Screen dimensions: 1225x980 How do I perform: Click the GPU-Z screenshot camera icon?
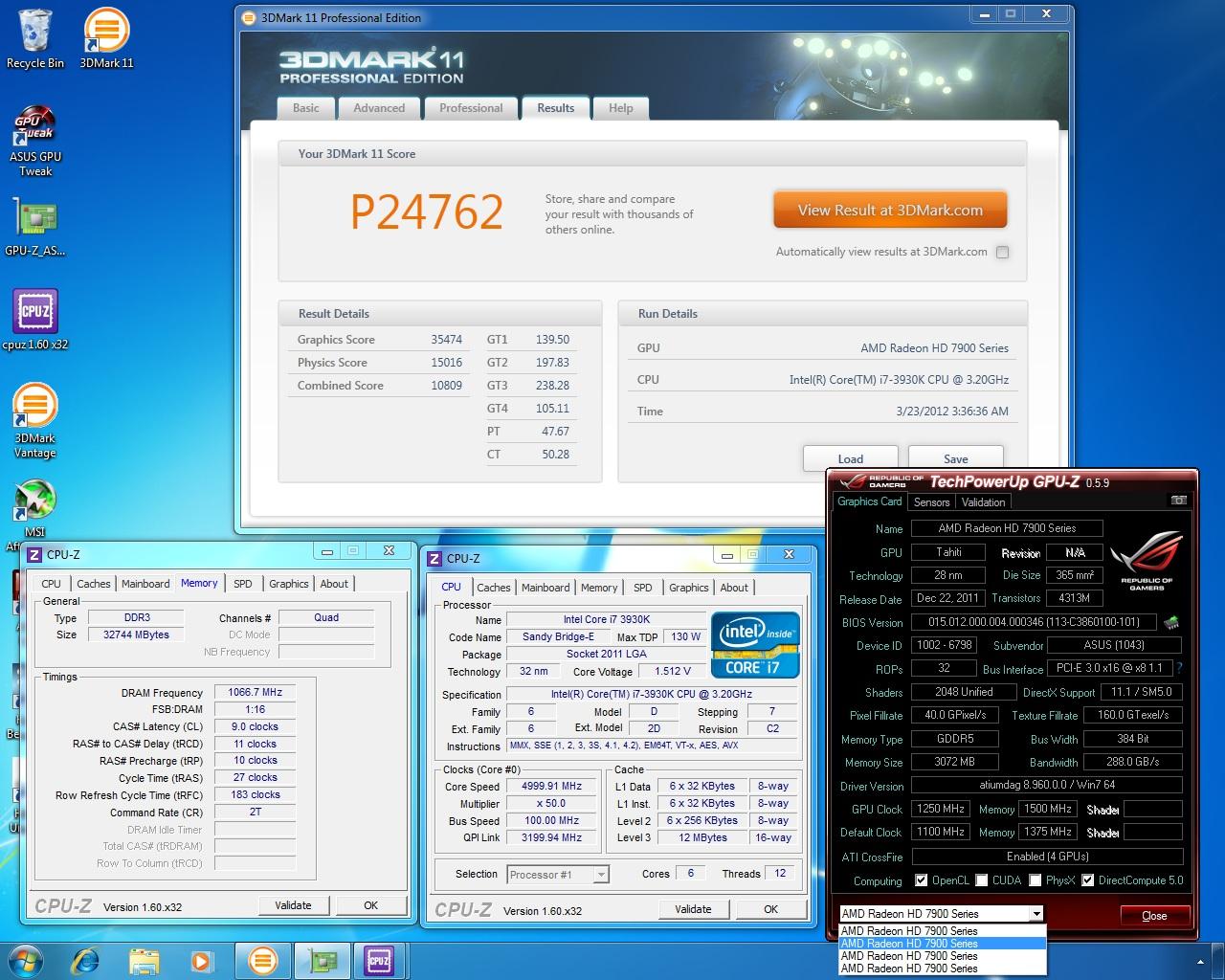[x=1179, y=501]
